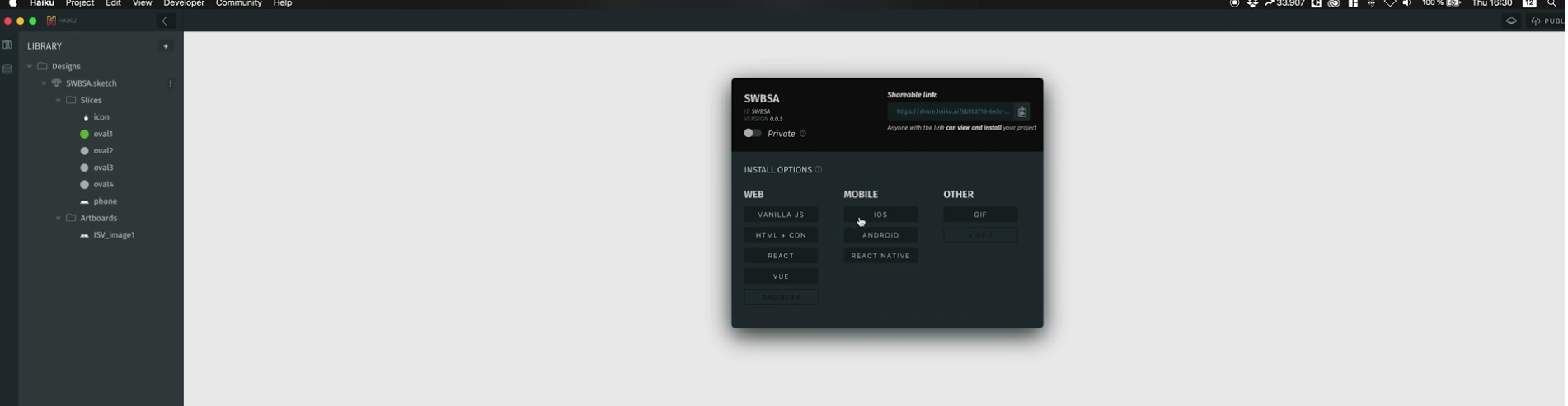Click the SWBSA project title in the dialog

(762, 98)
